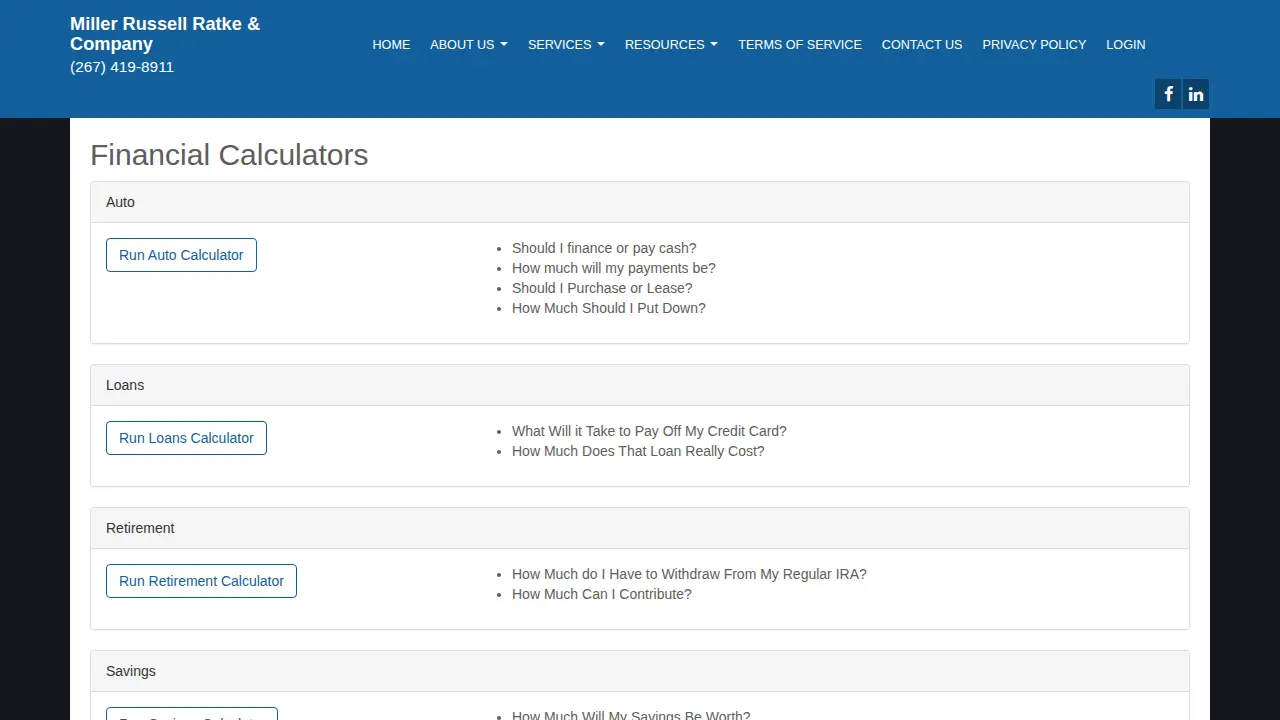Image resolution: width=1280 pixels, height=720 pixels.
Task: Click the phone number (267) 419-8911
Action: pyautogui.click(x=122, y=67)
